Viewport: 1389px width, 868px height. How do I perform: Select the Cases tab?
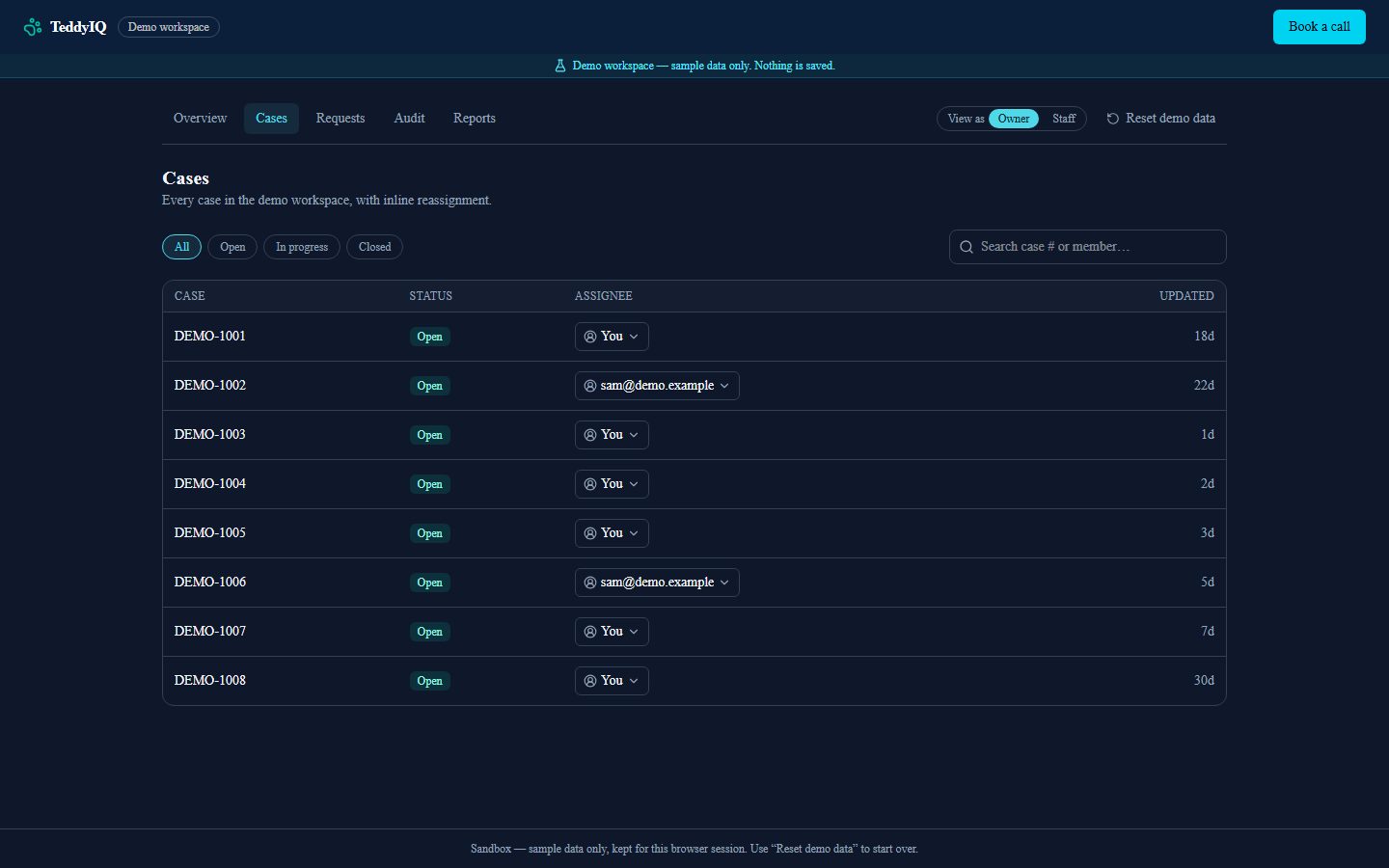[x=271, y=119]
